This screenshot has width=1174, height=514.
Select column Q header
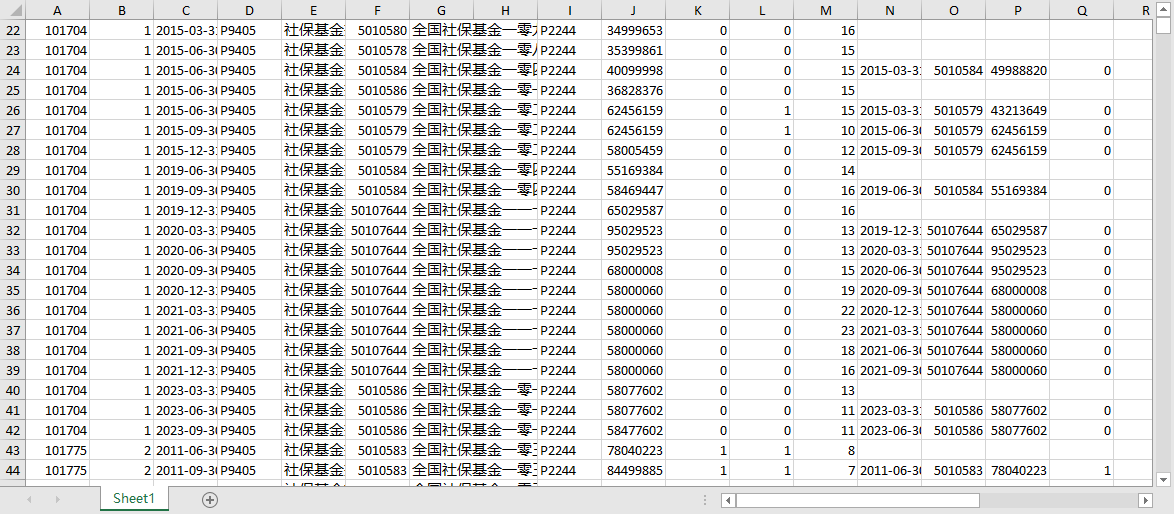point(1081,10)
